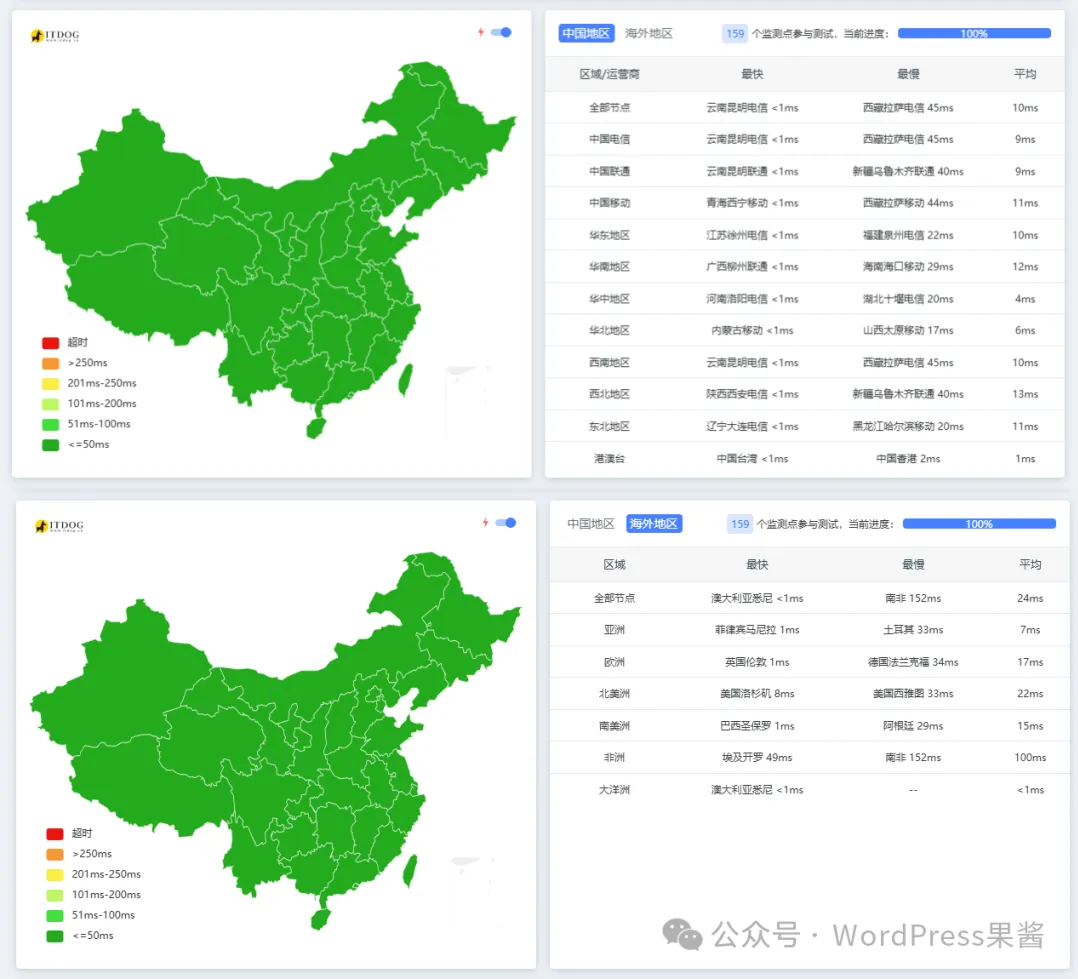Select the 北美洲 row in the overseas table

click(614, 694)
